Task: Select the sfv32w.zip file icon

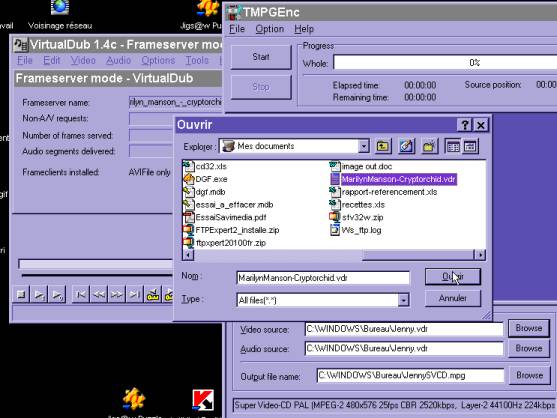Action: 335,217
